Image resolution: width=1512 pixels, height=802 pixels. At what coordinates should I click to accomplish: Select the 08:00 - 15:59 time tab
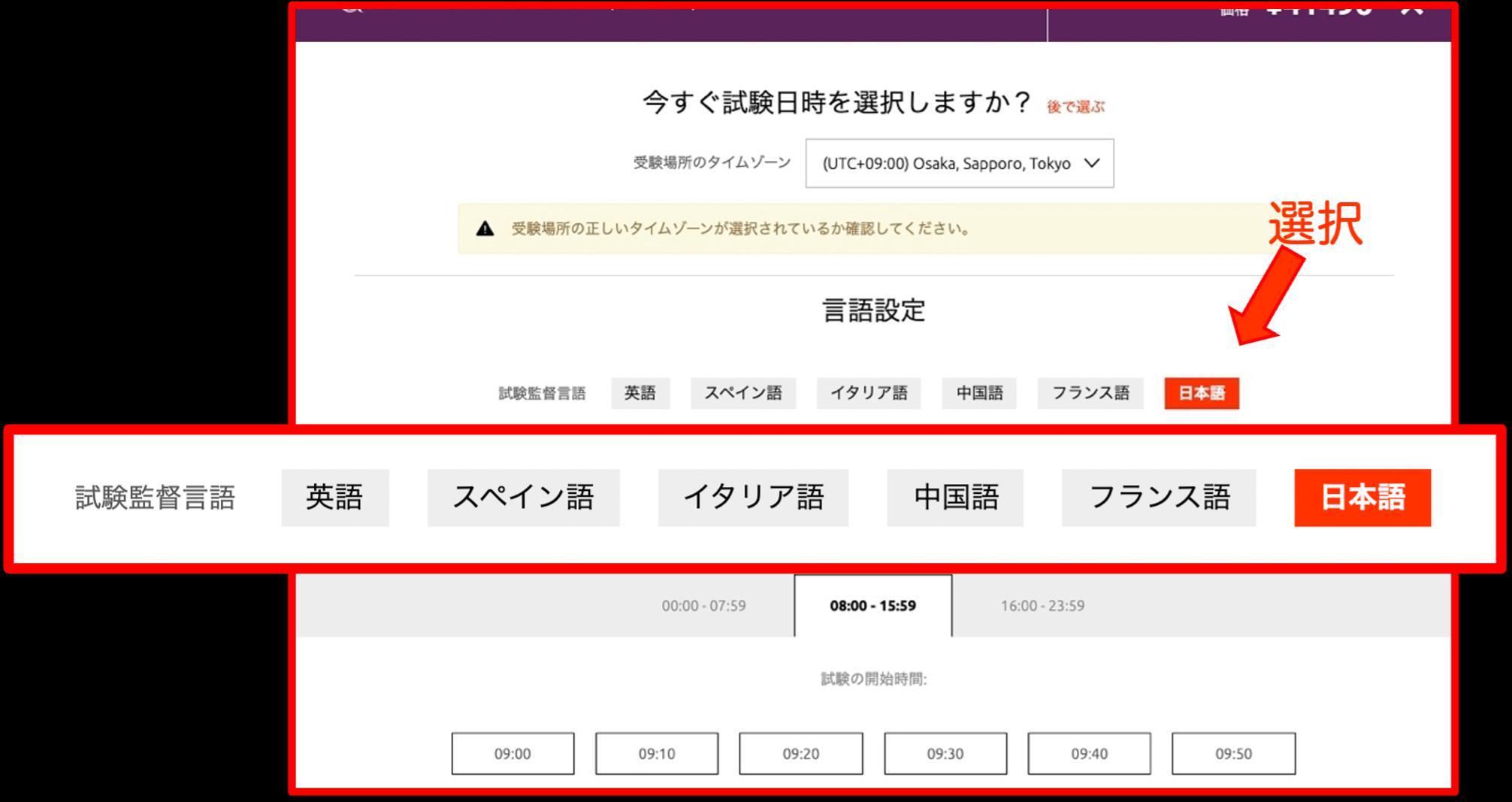(x=872, y=606)
